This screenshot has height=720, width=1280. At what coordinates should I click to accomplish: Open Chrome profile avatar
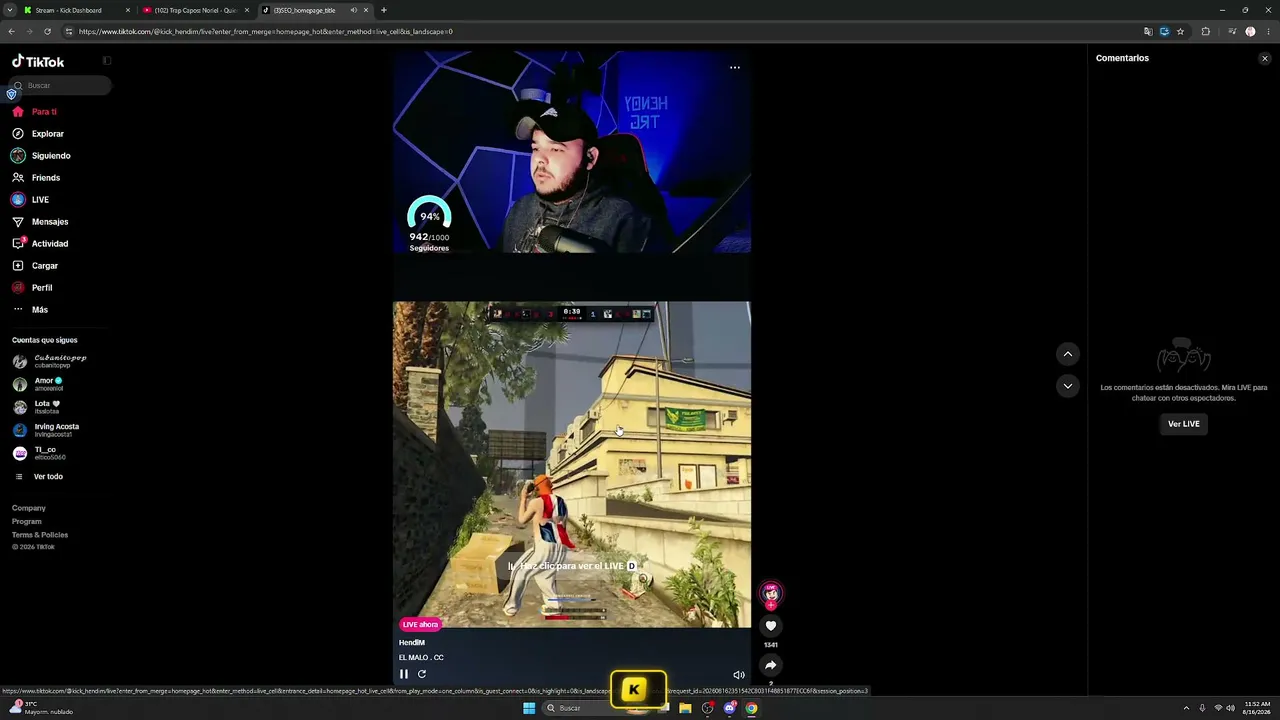[1250, 31]
